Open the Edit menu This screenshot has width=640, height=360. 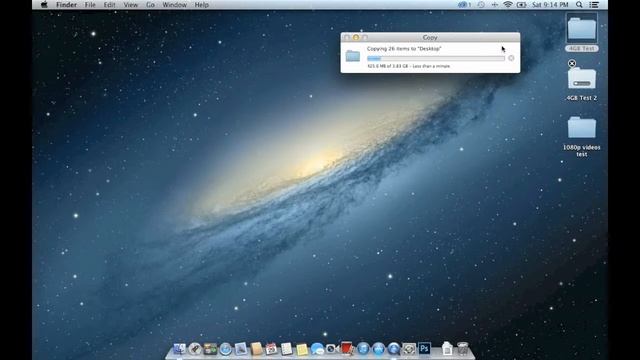click(109, 5)
